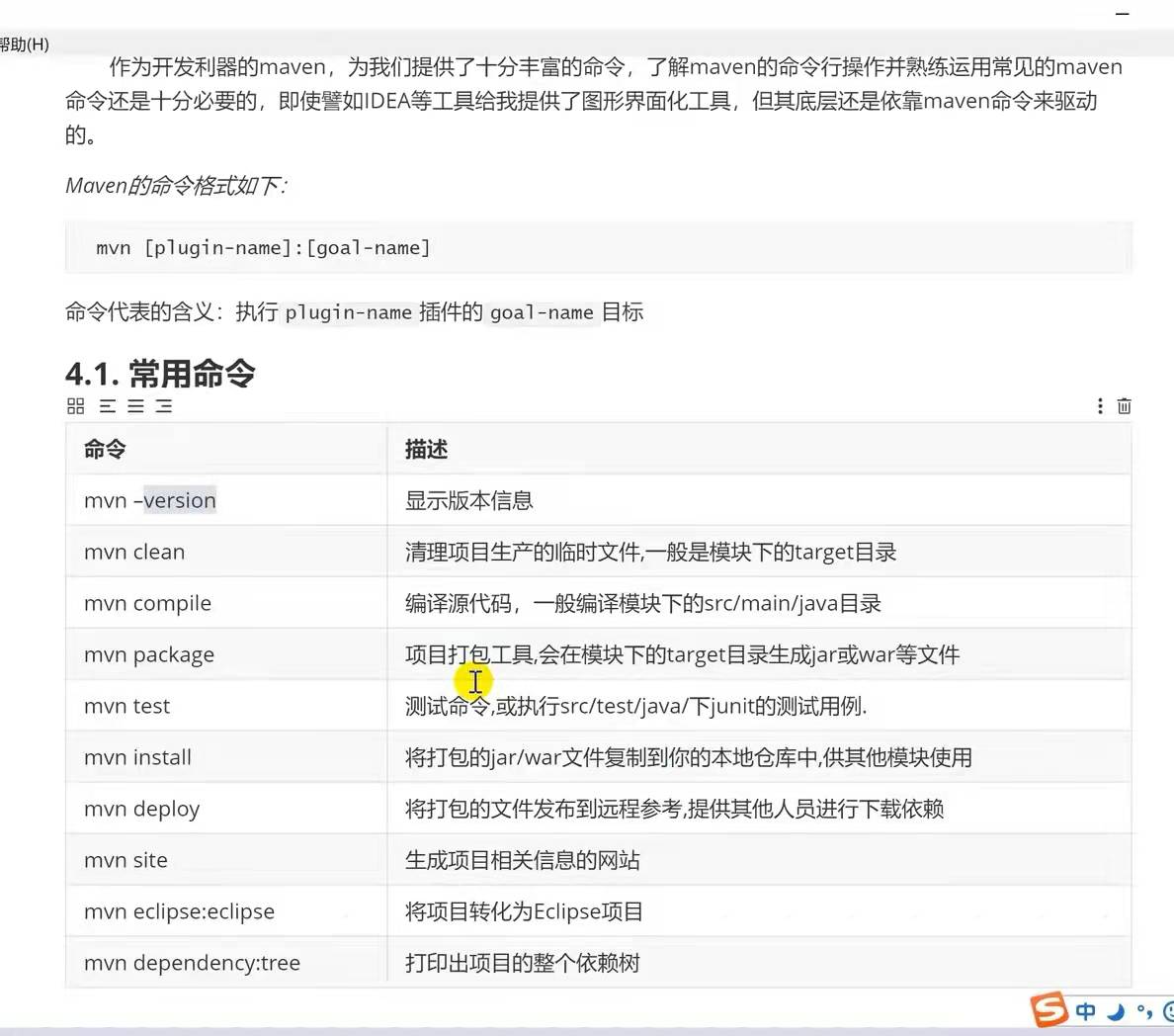Click the 命令 header cell
The height and width of the screenshot is (1036, 1174).
(x=226, y=450)
